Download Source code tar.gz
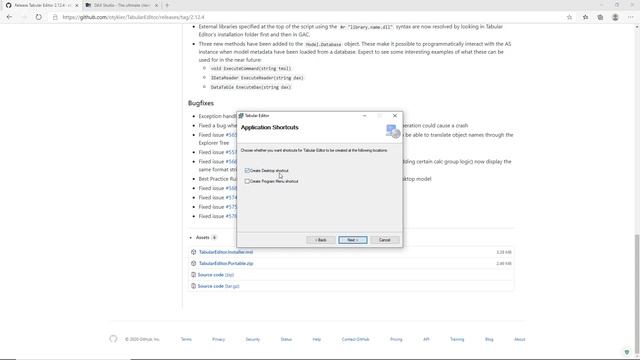 click(x=218, y=287)
